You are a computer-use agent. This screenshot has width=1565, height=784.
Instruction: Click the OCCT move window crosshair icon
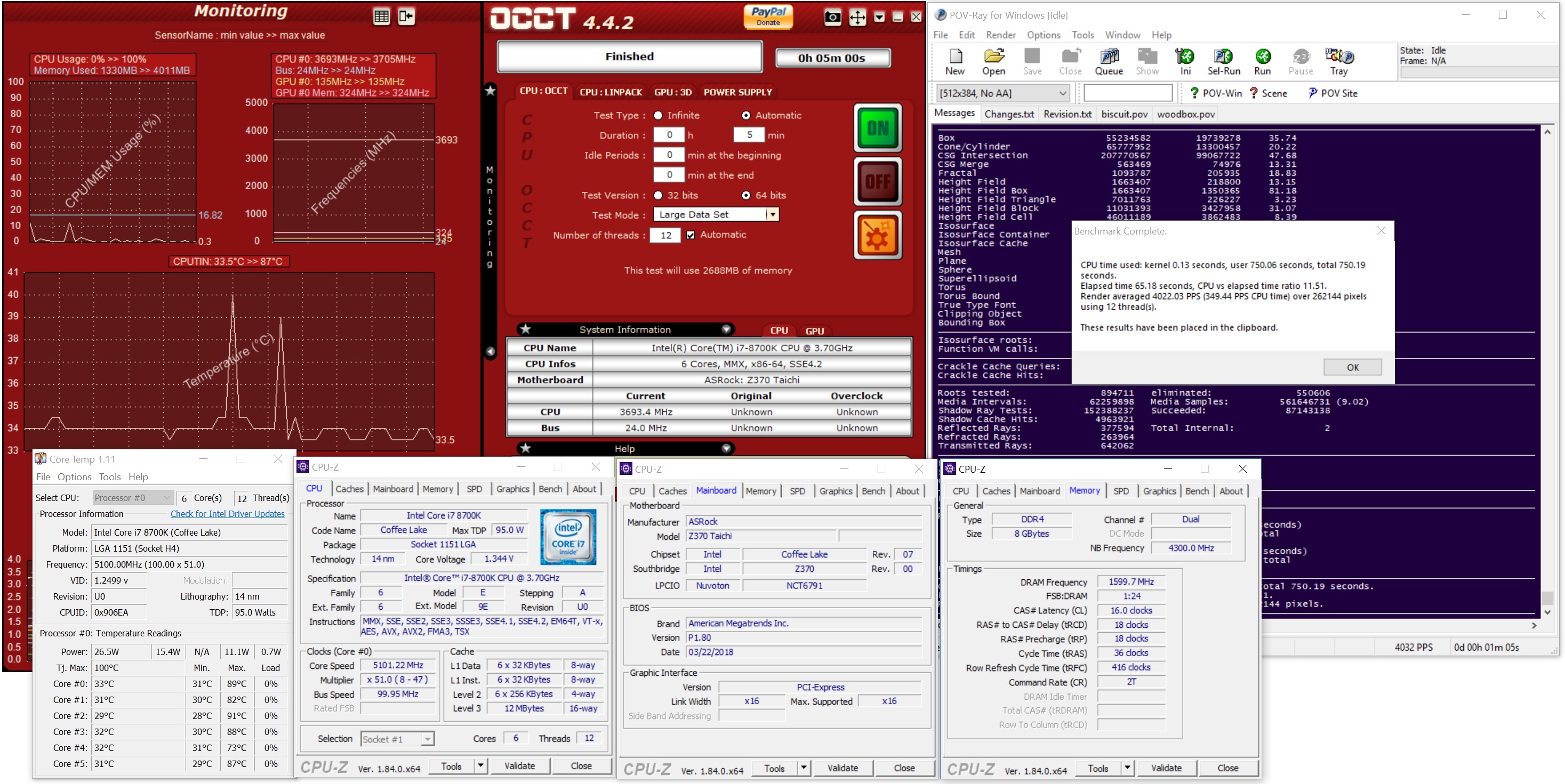coord(857,17)
